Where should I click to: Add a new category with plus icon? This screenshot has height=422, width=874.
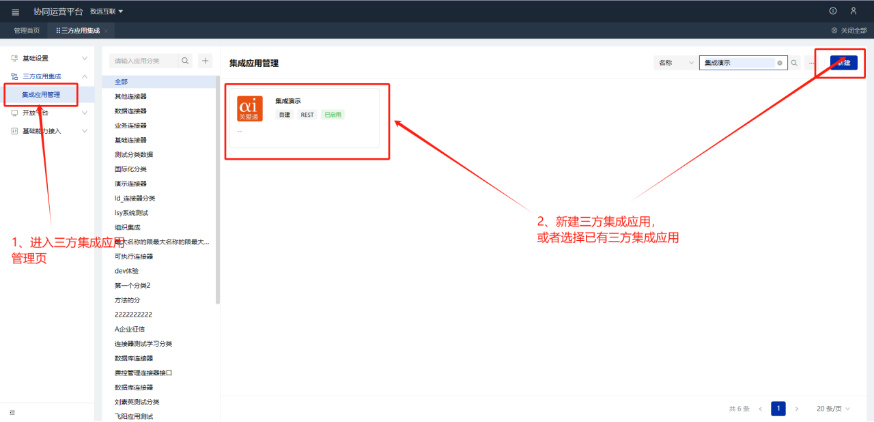[x=206, y=61]
